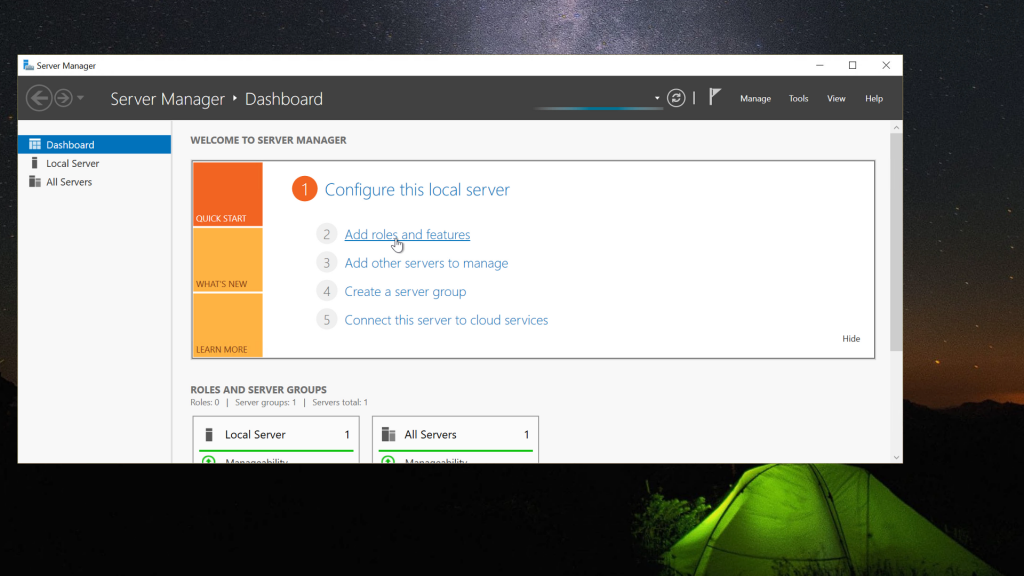Select the QUICK START tile
The height and width of the screenshot is (576, 1024).
click(227, 194)
